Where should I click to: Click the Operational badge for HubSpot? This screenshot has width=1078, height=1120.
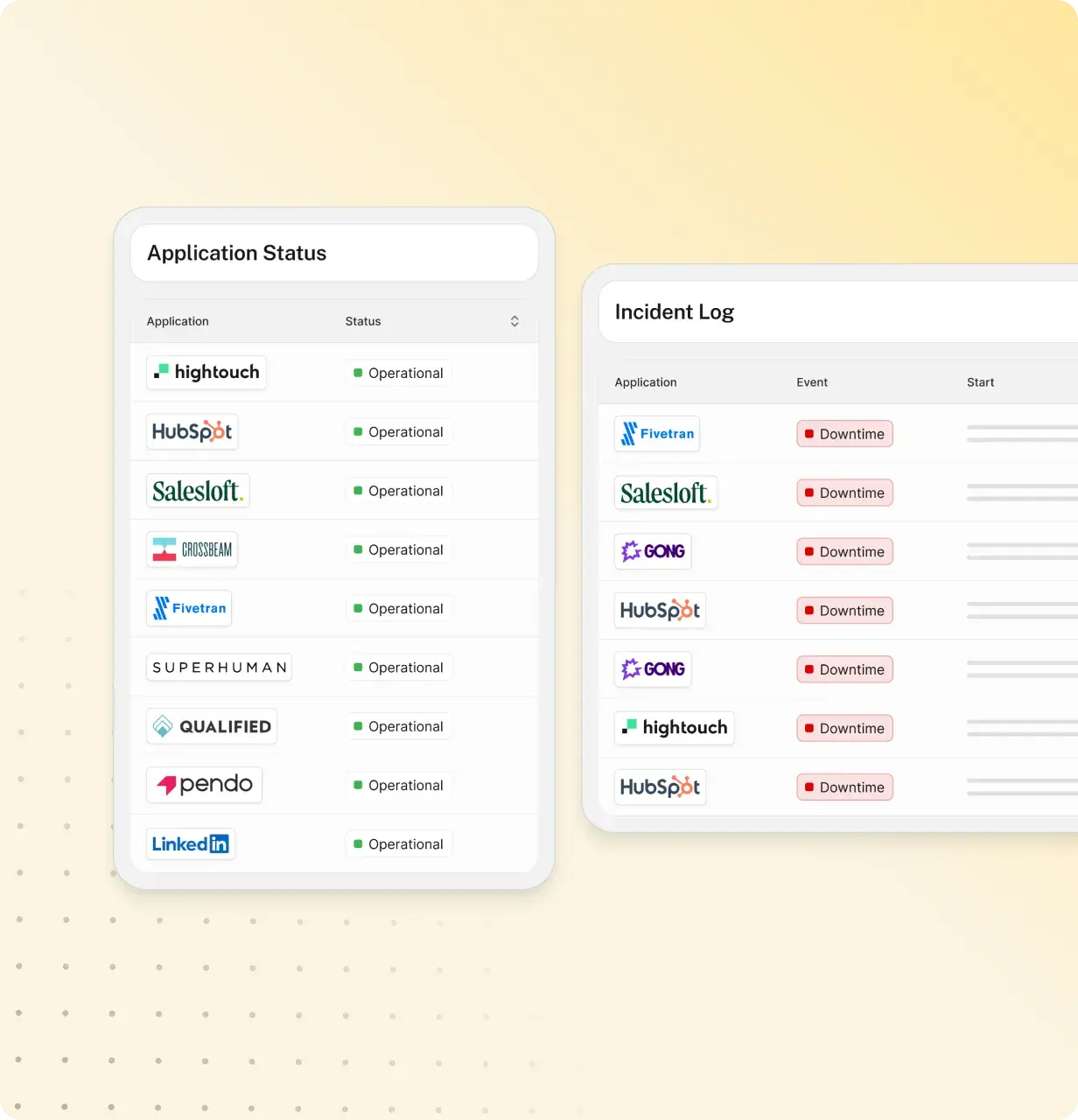(398, 431)
